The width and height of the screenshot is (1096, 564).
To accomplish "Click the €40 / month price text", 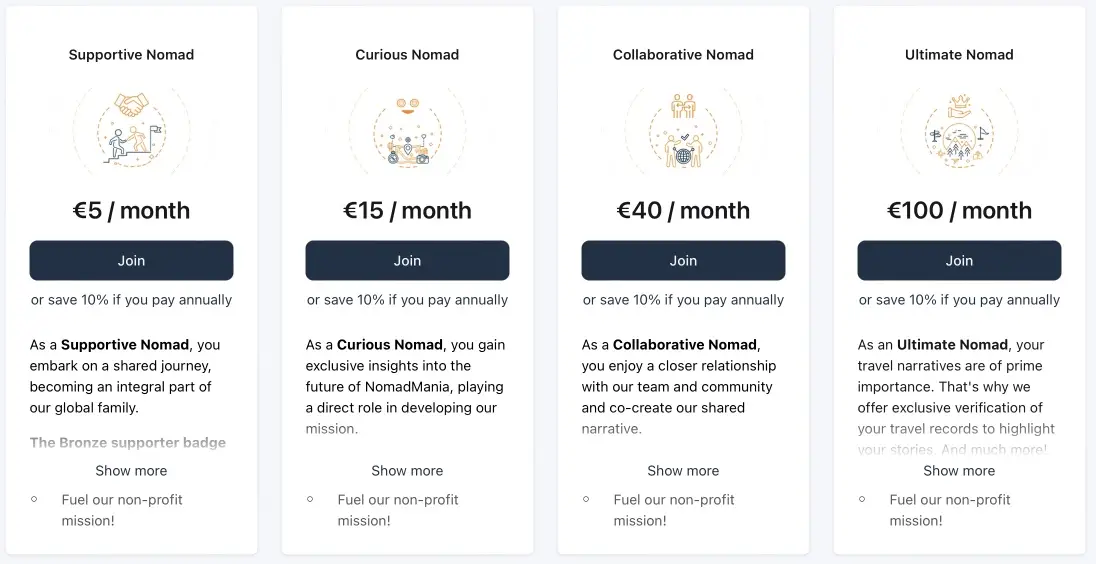I will click(x=683, y=210).
